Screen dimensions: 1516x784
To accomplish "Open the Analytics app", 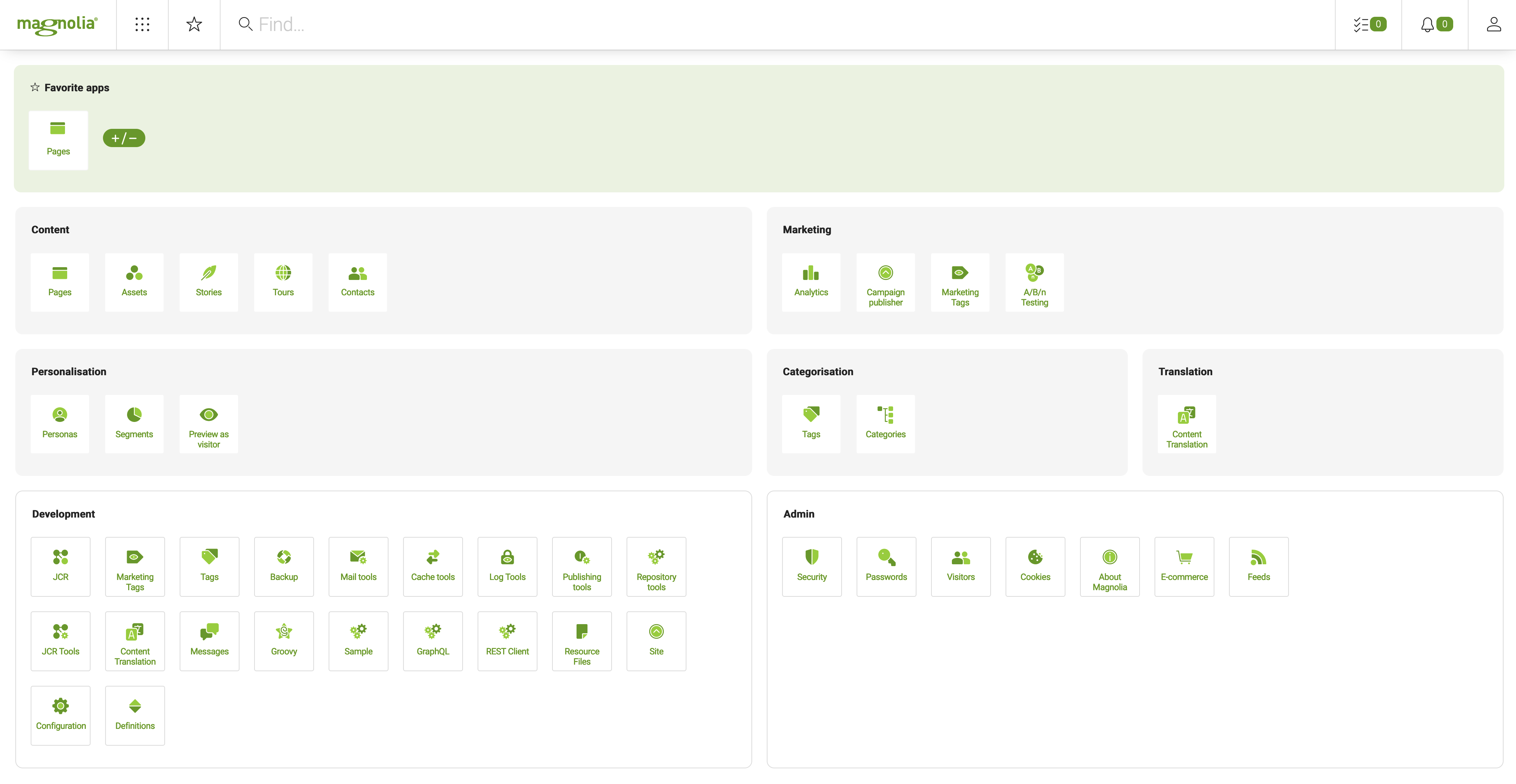I will [811, 282].
